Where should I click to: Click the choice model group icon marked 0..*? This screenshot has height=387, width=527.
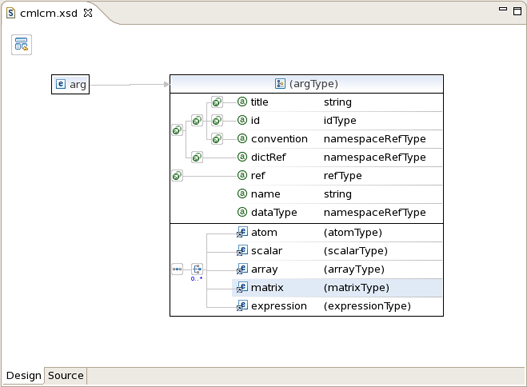click(x=197, y=269)
